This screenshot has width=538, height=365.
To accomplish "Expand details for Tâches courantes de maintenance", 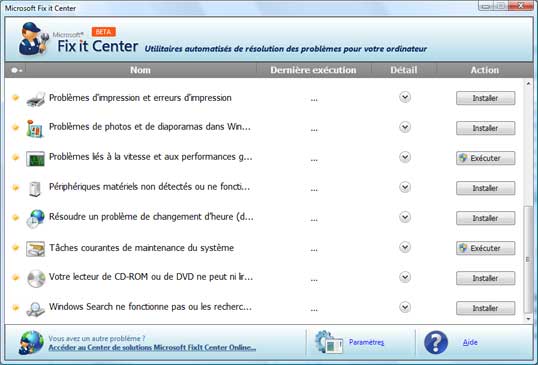I will tap(405, 247).
